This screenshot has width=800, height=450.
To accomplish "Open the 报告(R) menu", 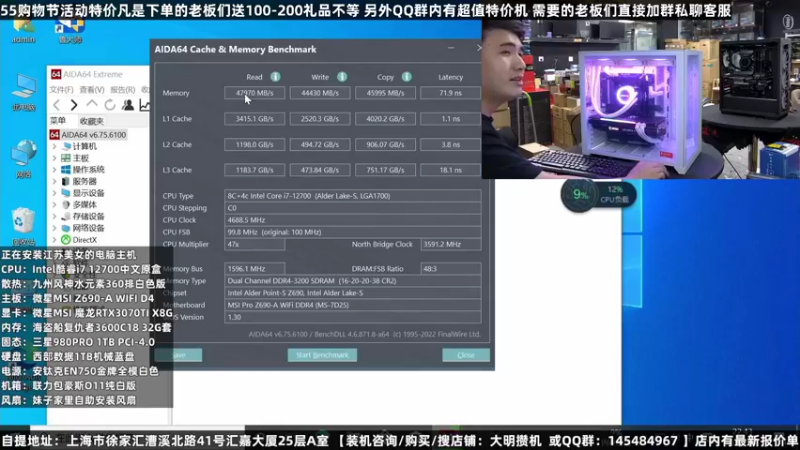I will (122, 90).
